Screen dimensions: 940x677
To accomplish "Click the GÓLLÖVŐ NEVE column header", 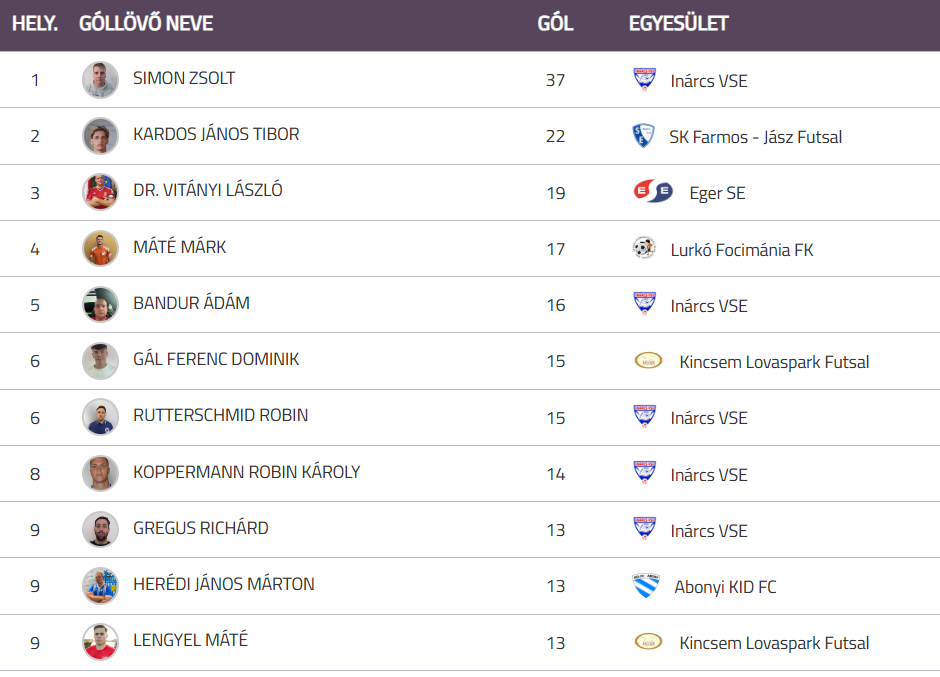I will 146,23.
